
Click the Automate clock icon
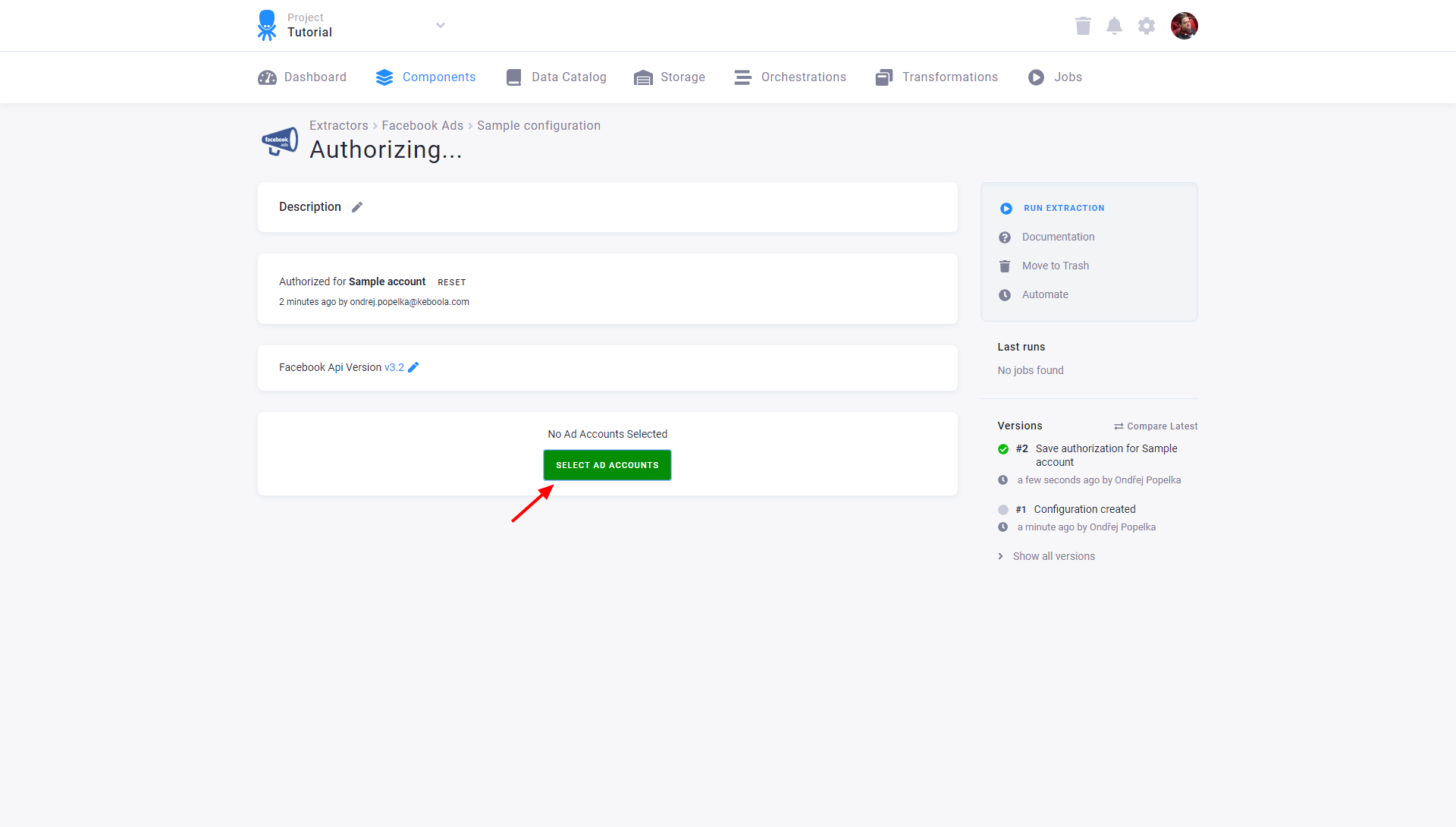(1005, 295)
